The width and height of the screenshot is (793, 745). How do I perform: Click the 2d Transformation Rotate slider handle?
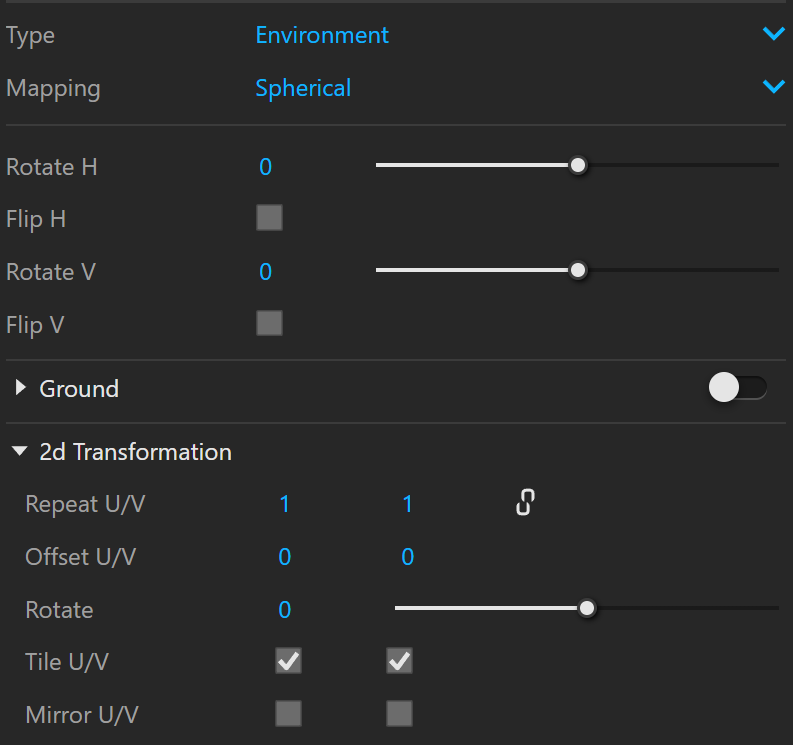(587, 608)
